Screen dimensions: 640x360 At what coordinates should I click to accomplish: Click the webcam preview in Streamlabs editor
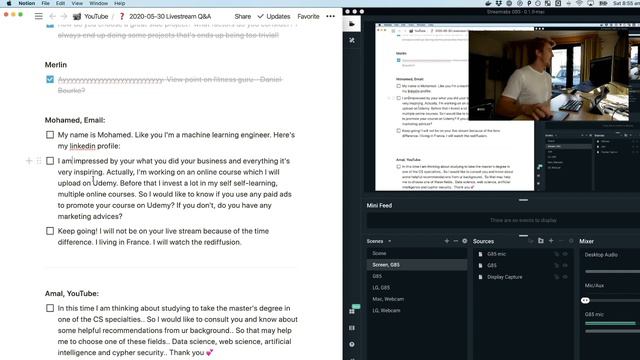point(548,75)
